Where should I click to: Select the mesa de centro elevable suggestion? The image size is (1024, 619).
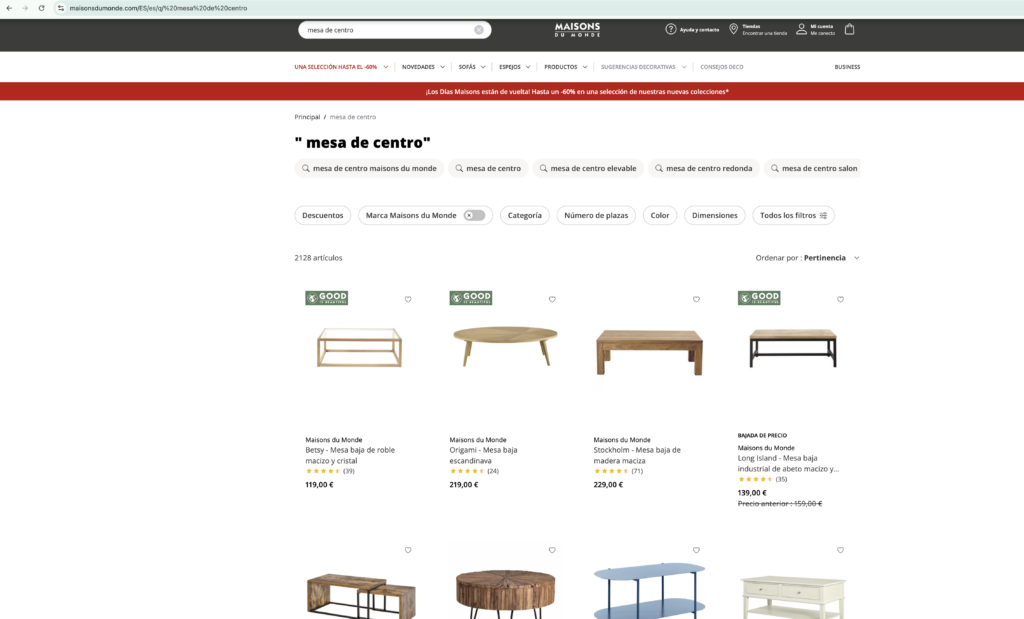tap(588, 168)
